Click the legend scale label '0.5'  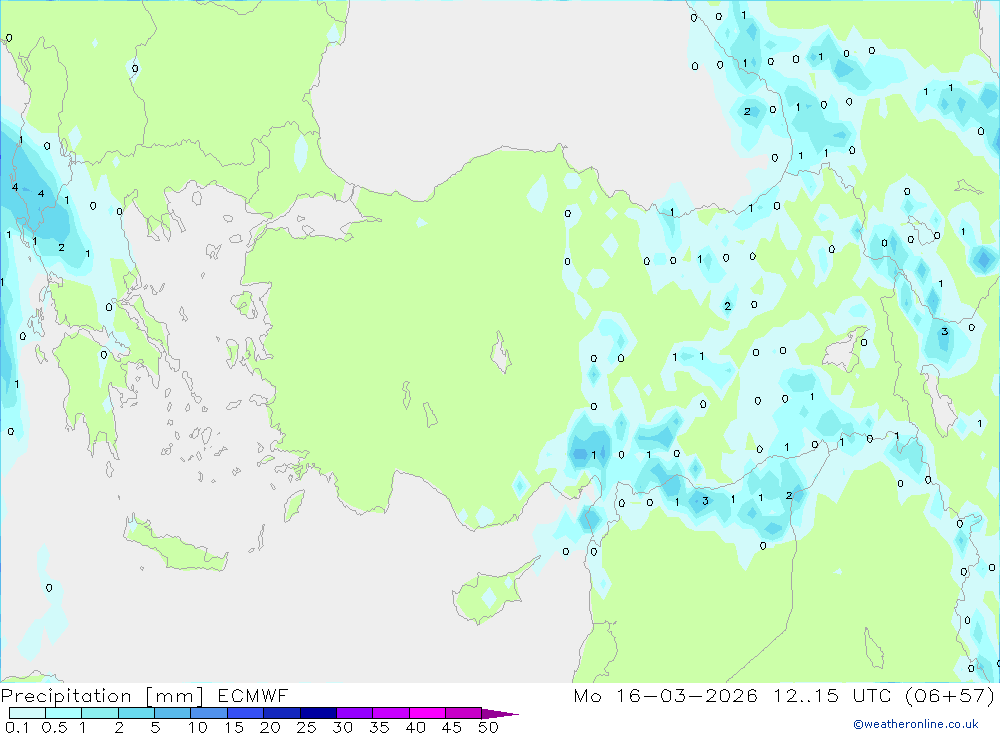pyautogui.click(x=54, y=727)
